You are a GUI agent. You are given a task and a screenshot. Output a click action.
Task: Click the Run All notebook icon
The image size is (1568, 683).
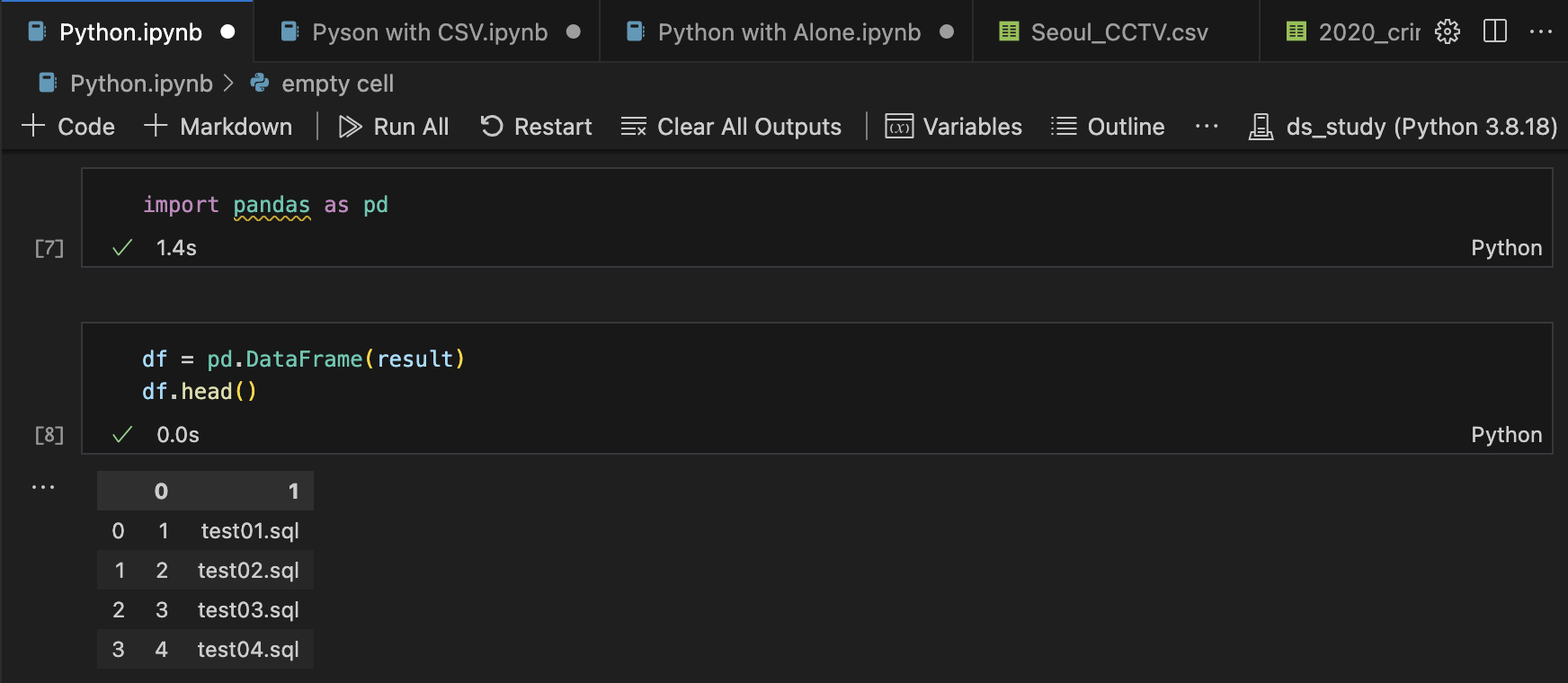tap(350, 127)
